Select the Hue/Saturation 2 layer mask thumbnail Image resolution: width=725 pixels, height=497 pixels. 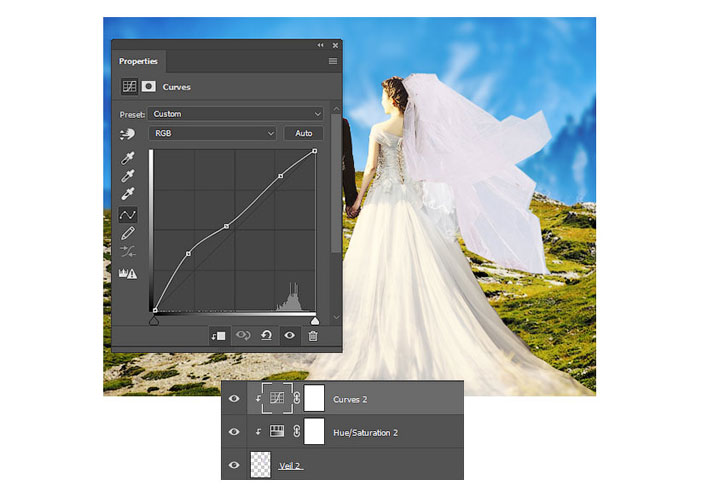click(x=314, y=431)
